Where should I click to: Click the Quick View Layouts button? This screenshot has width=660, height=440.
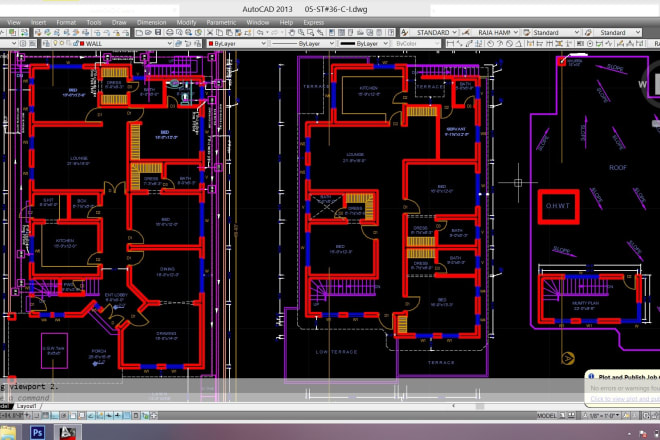[562, 416]
